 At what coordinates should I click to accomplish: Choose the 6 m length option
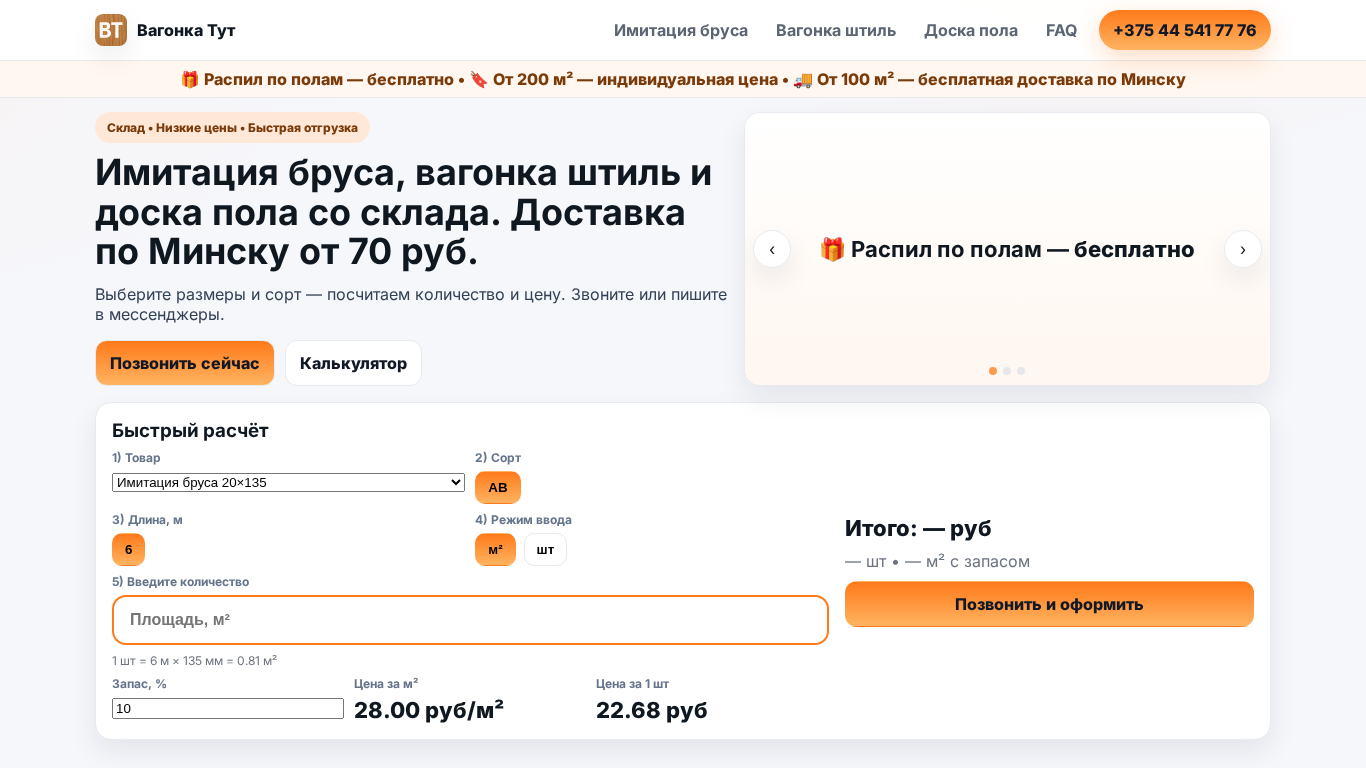tap(128, 550)
